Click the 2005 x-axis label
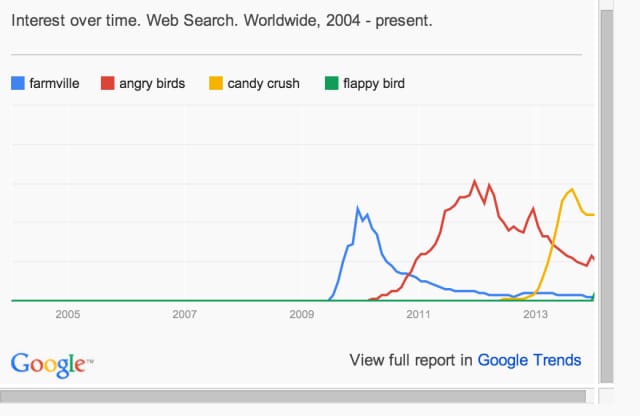 67,315
